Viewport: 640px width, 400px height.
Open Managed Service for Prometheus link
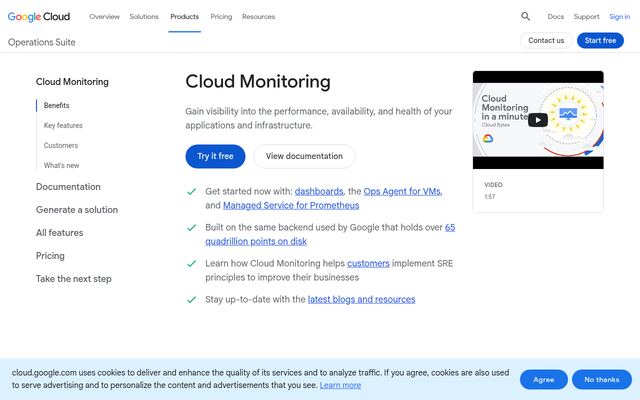[x=291, y=205]
